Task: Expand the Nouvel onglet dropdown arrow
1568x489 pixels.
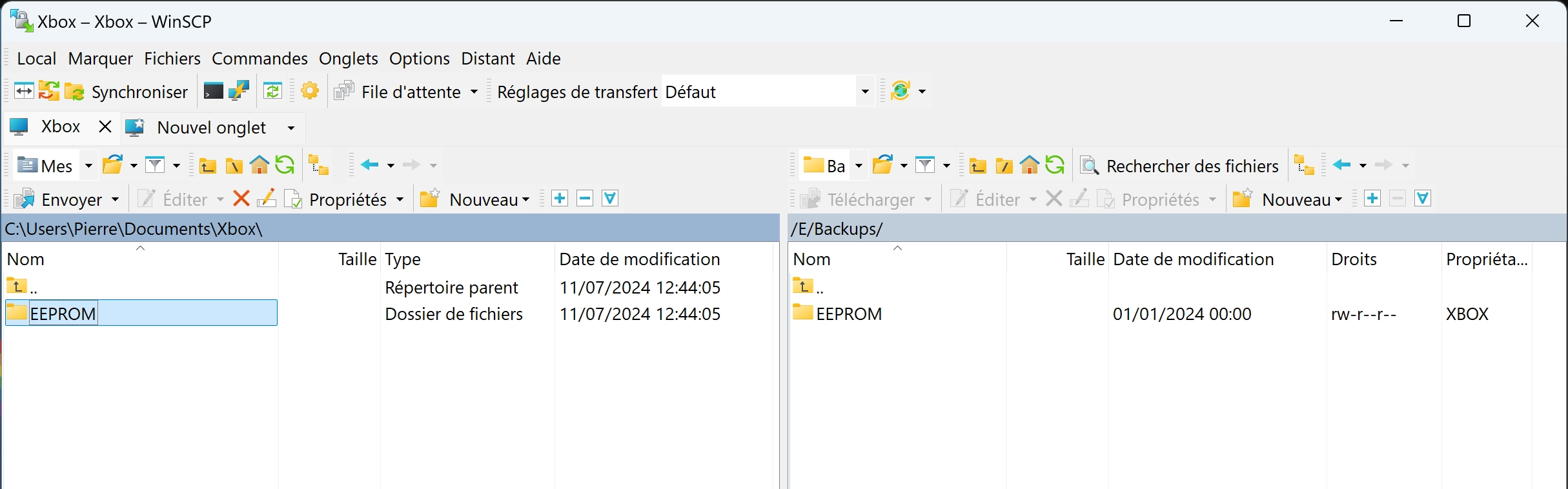Action: tap(291, 128)
